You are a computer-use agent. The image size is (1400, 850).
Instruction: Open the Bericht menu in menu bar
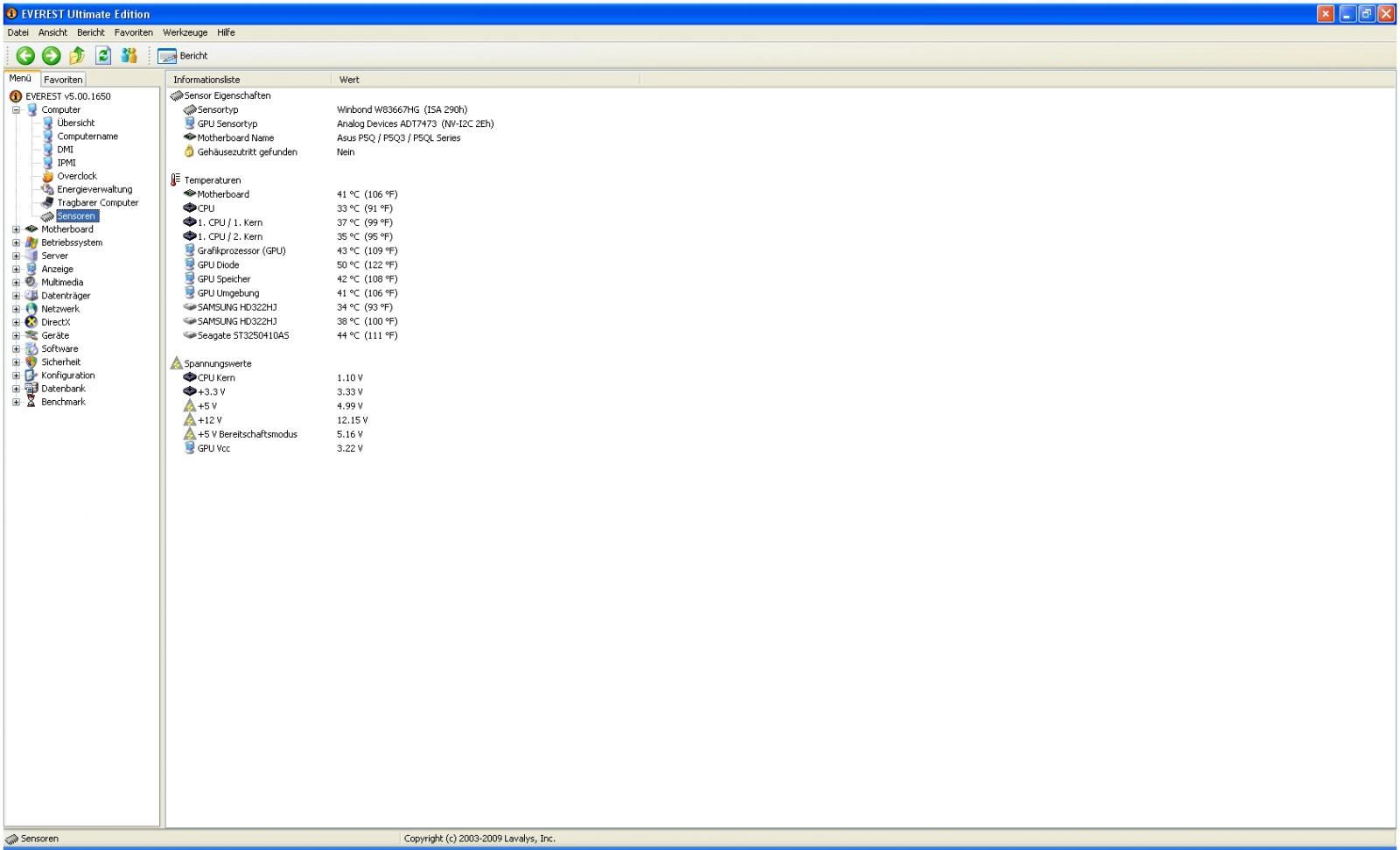coord(90,32)
